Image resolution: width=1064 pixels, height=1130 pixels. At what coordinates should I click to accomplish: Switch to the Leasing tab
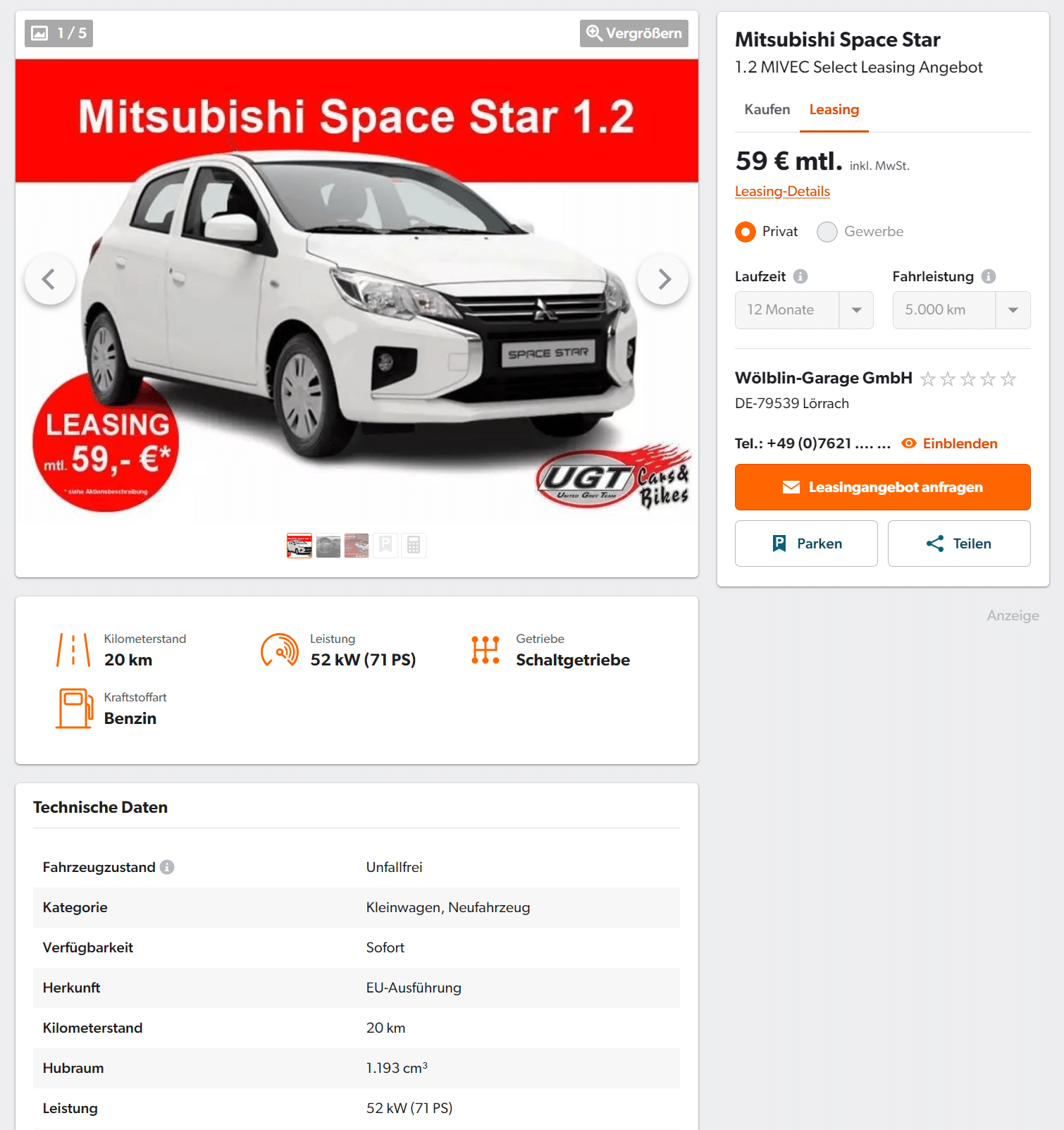(834, 109)
